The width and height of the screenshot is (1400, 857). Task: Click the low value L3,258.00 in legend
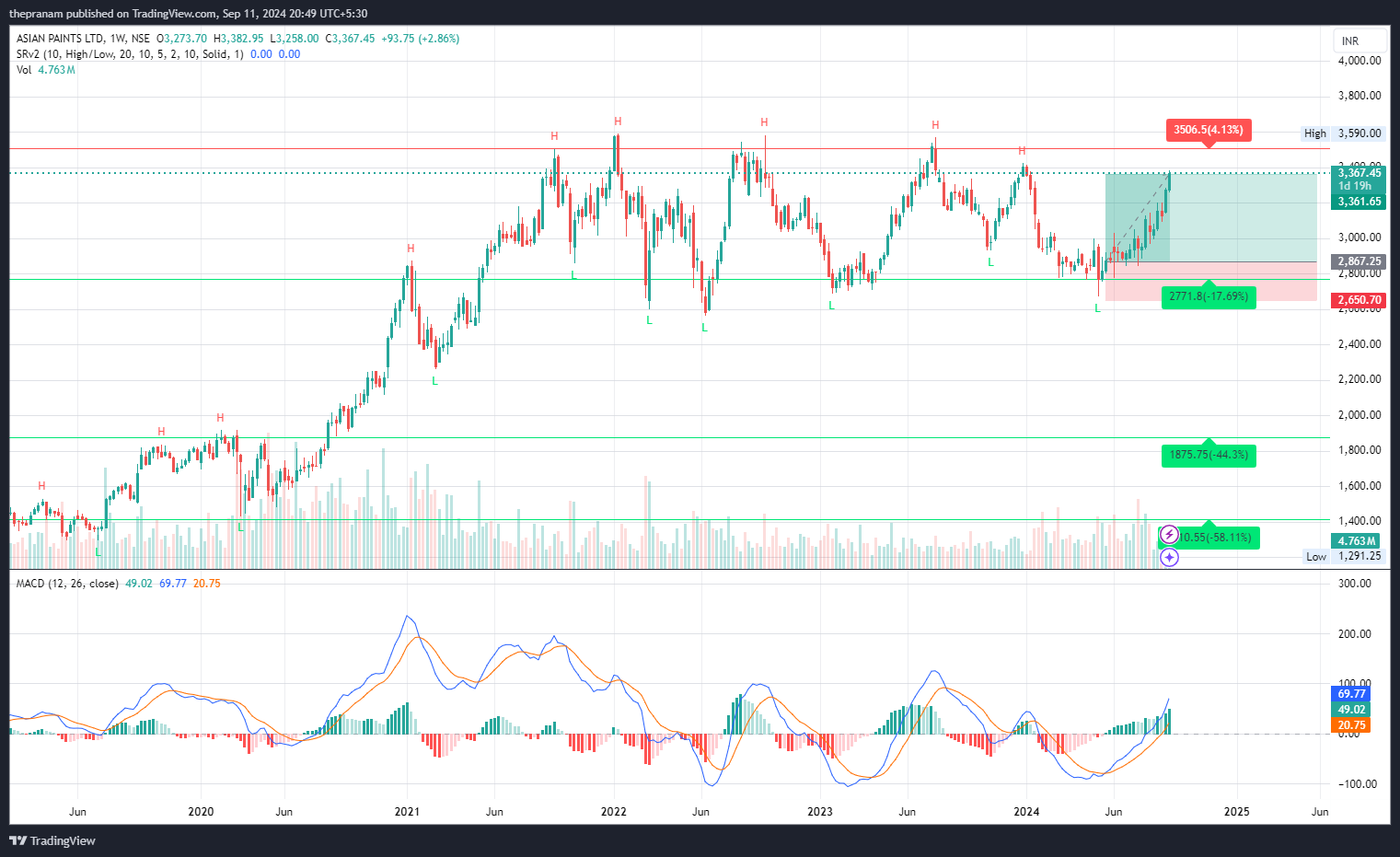pos(295,39)
